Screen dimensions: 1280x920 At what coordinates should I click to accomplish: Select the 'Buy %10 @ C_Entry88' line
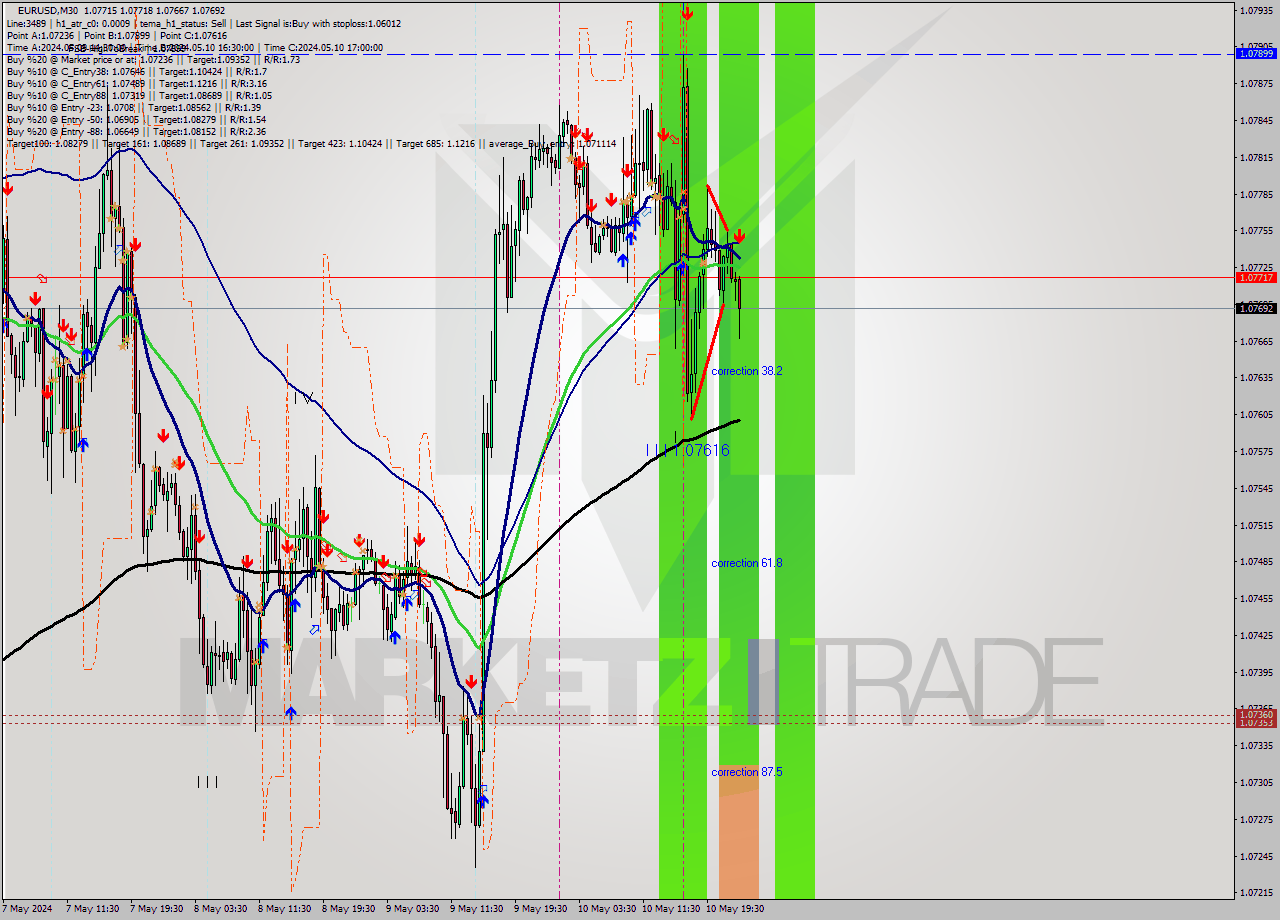pyautogui.click(x=139, y=95)
